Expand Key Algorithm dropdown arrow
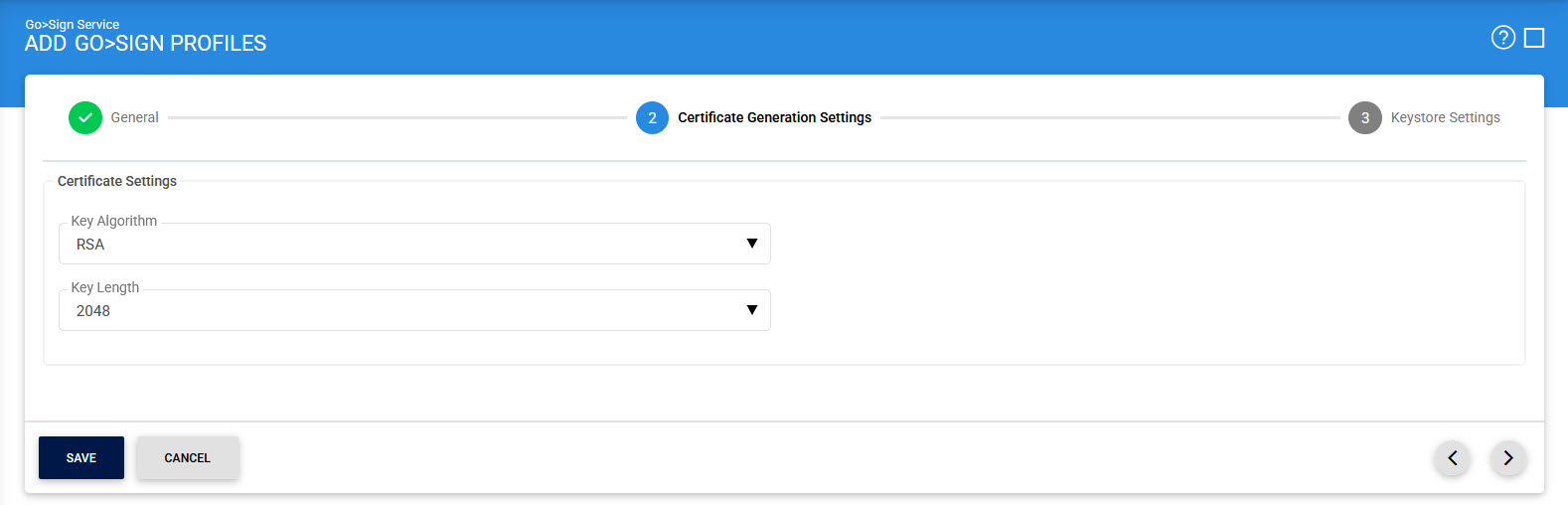This screenshot has width=1568, height=505. pos(751,244)
